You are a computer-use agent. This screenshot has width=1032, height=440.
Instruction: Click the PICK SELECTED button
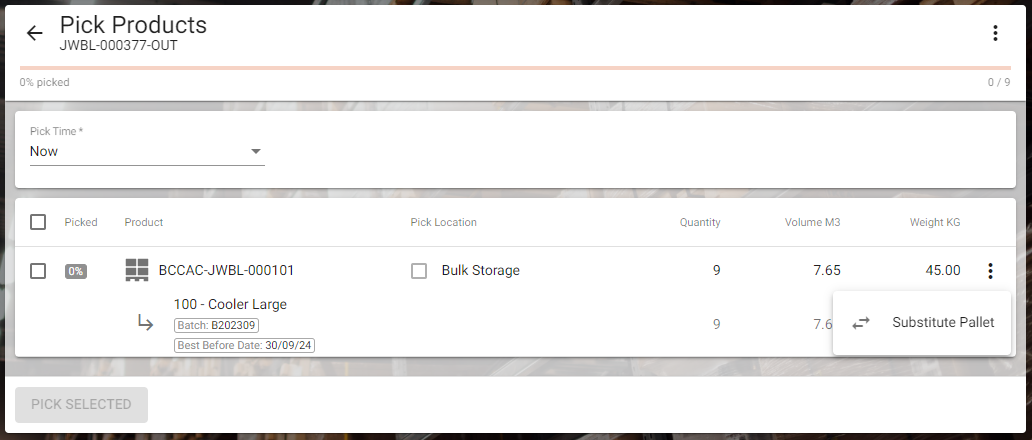[x=82, y=404]
